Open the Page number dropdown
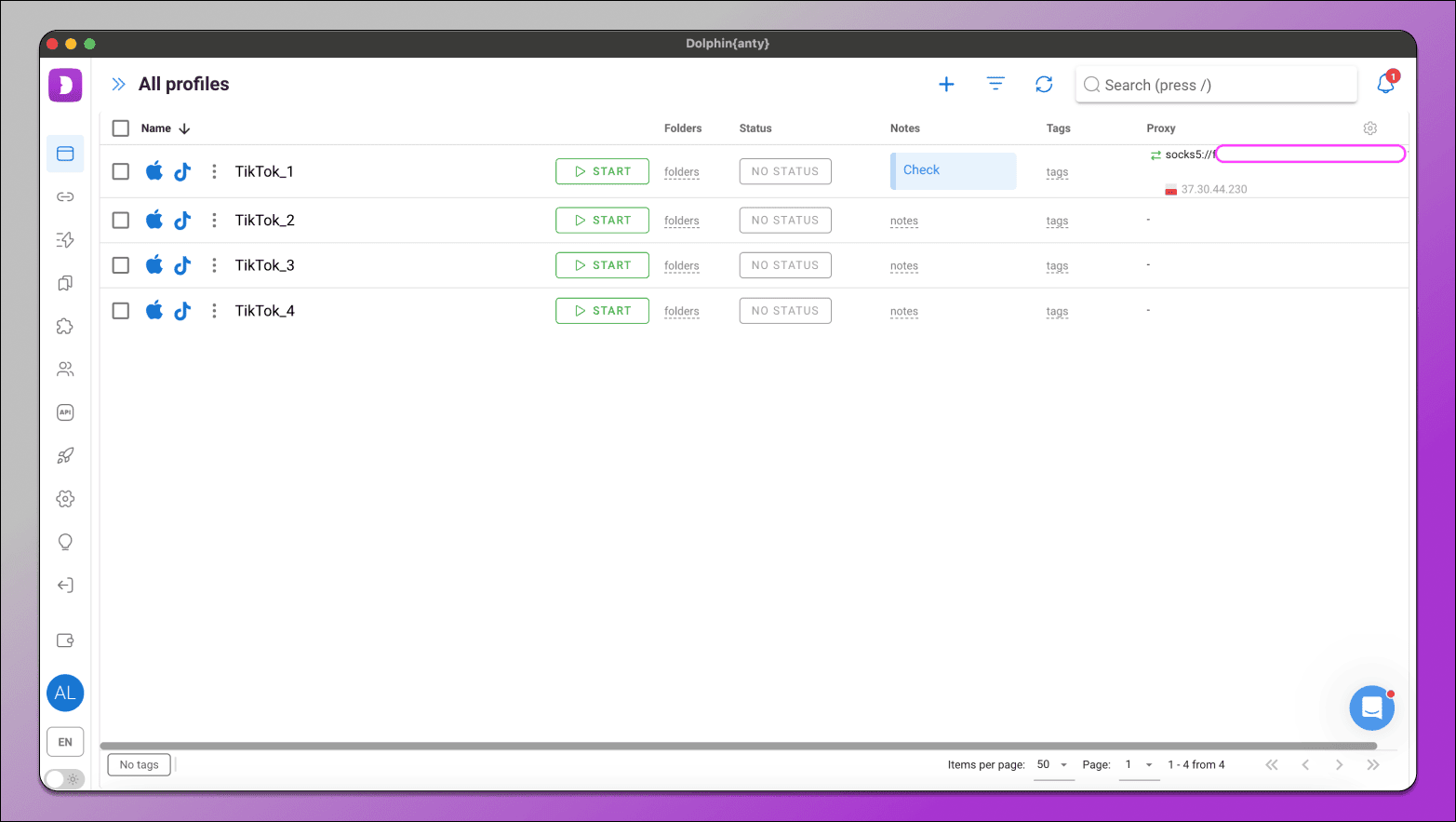Screen dimensions: 1456x822 tap(1139, 765)
